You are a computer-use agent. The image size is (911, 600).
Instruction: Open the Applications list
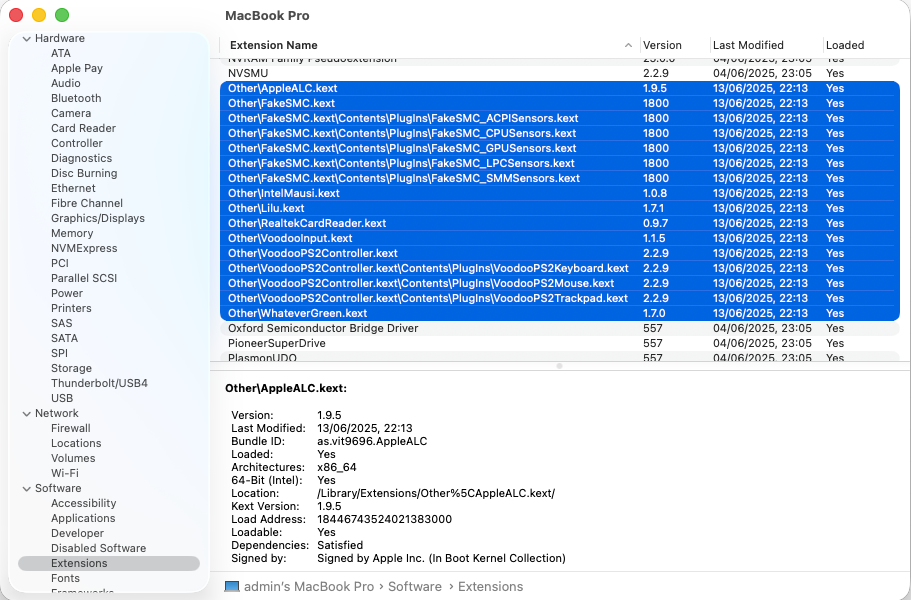pos(83,519)
